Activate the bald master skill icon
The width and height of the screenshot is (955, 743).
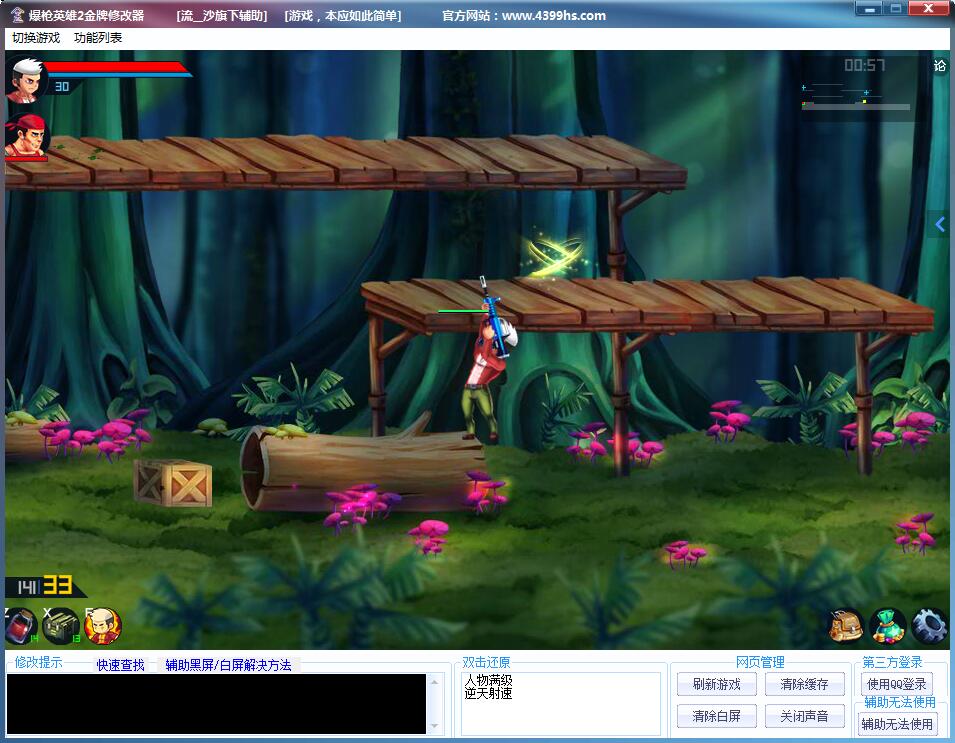(x=102, y=625)
